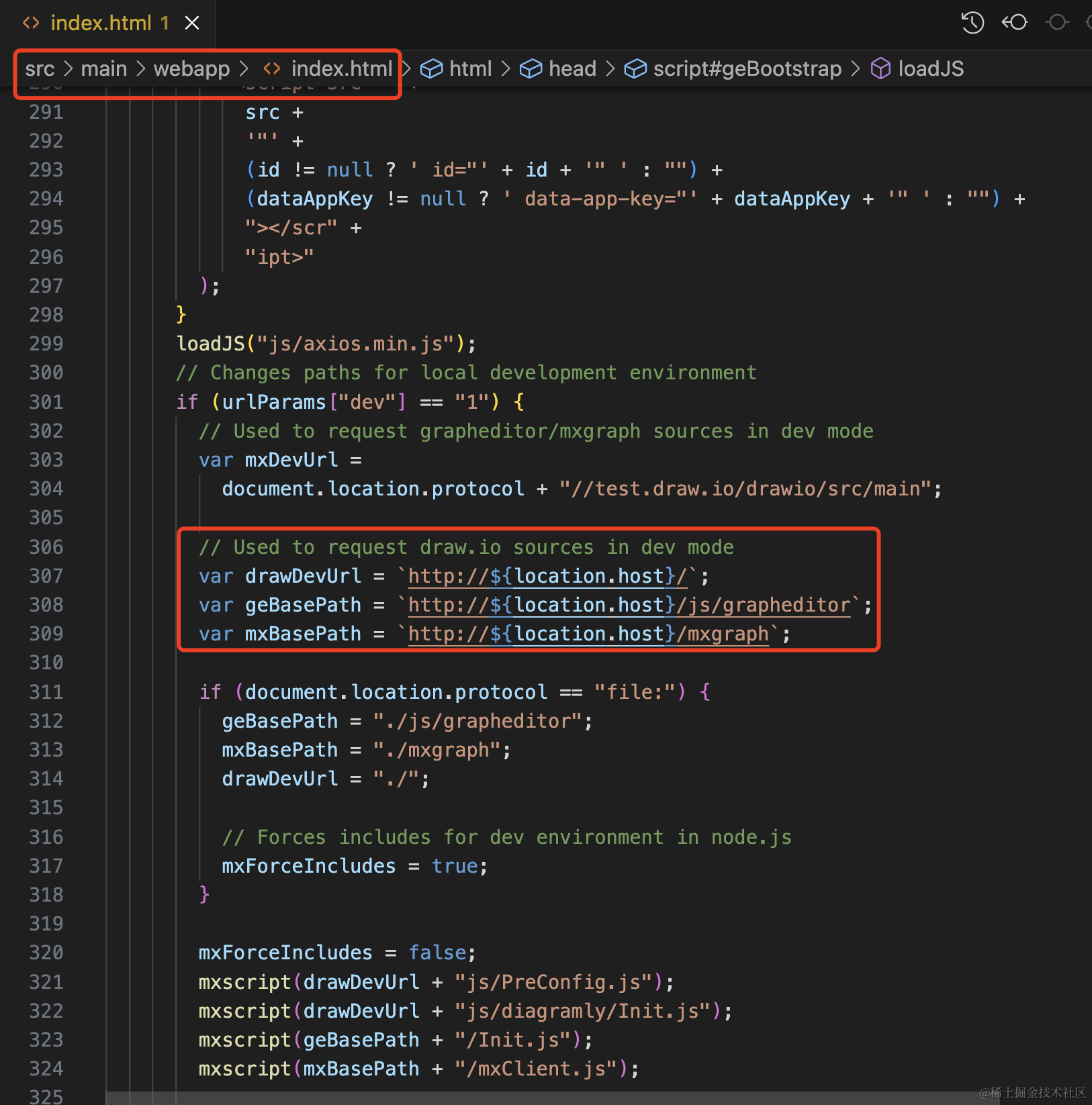Select the index.html tab
The width and height of the screenshot is (1092, 1105).
(x=107, y=23)
